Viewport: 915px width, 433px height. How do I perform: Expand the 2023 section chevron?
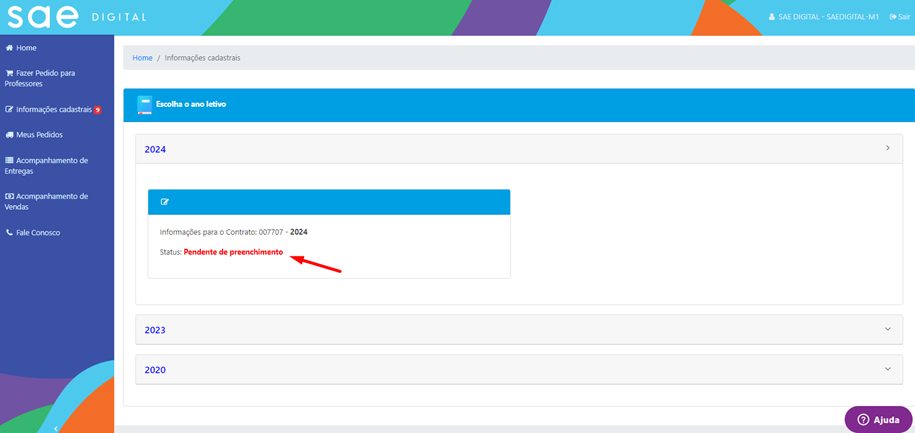click(x=887, y=329)
